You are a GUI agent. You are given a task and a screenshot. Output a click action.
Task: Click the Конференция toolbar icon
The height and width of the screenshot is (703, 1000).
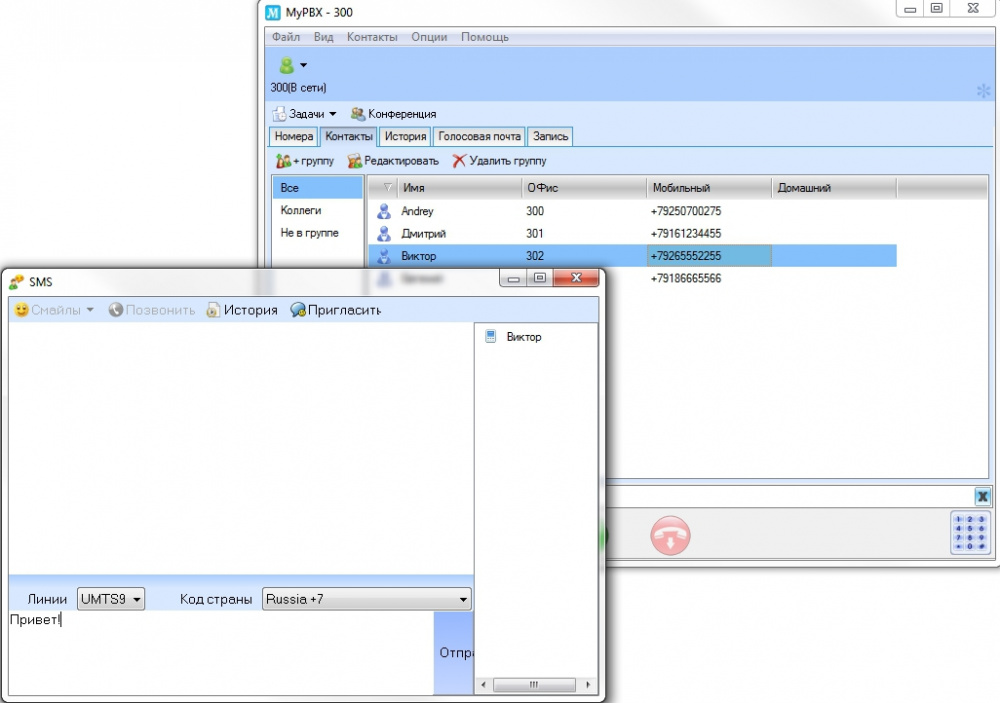pyautogui.click(x=357, y=114)
